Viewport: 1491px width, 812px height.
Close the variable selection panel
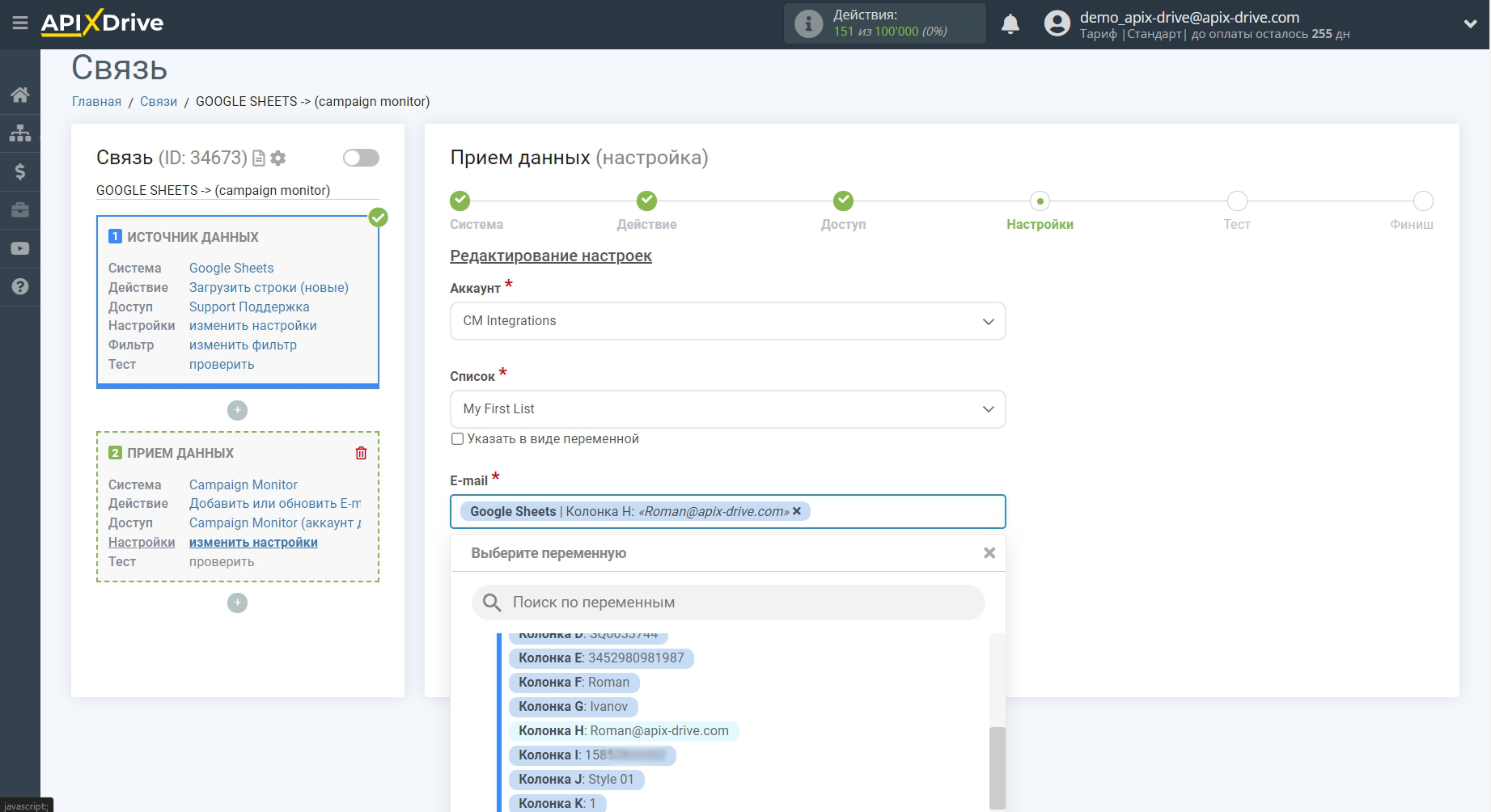click(989, 553)
